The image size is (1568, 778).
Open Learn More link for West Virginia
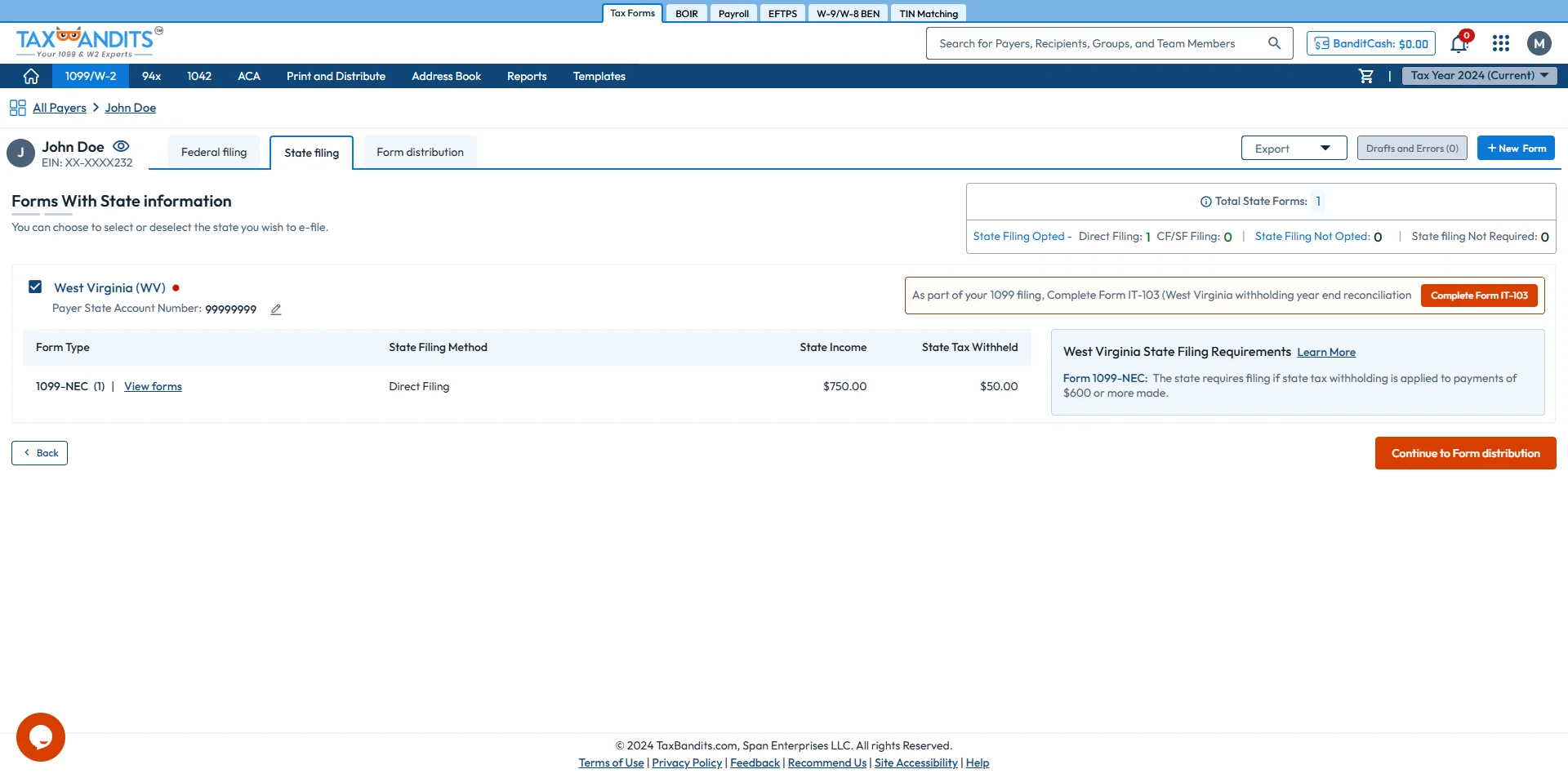coord(1326,352)
